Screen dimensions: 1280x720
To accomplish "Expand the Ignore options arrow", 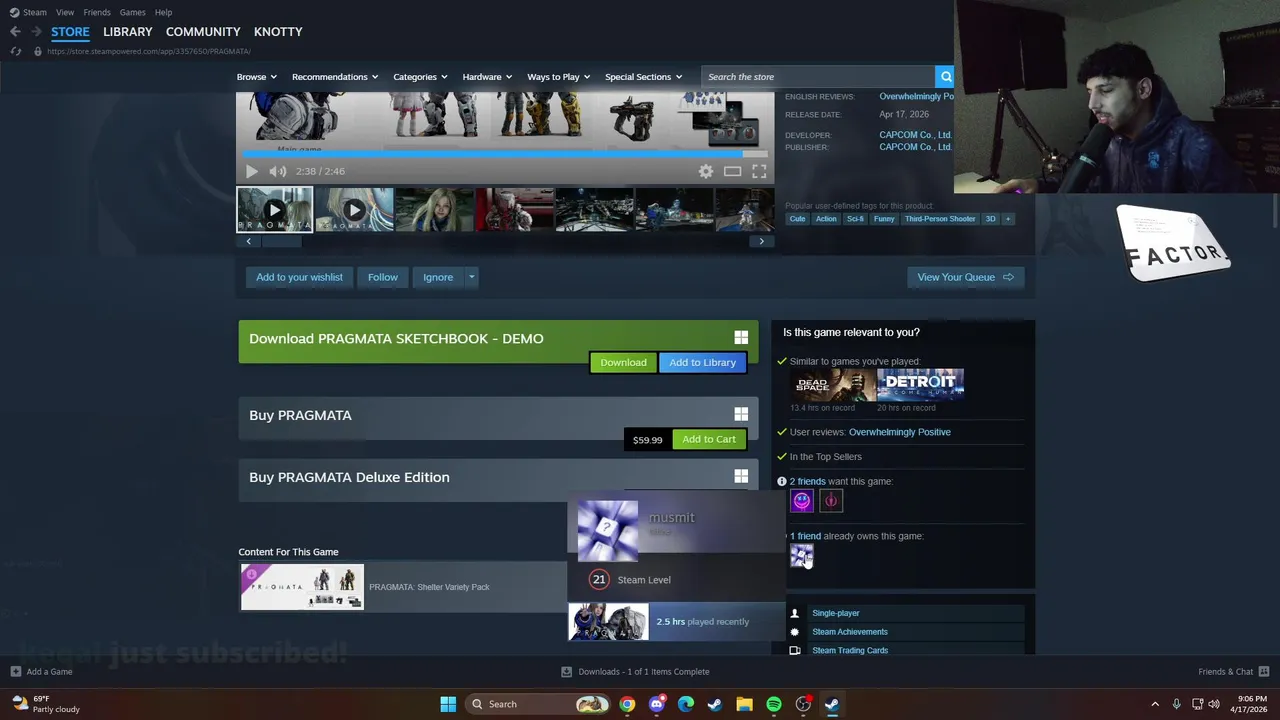I will [x=471, y=277].
